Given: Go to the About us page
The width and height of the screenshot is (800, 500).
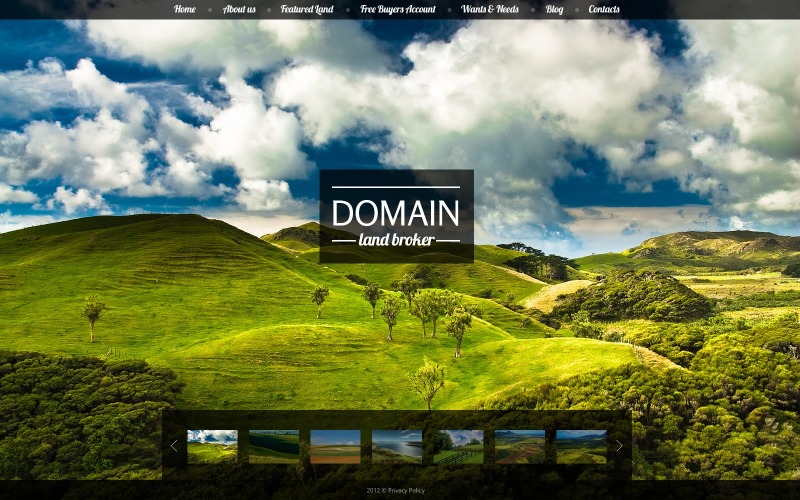Looking at the screenshot, I should (x=239, y=10).
